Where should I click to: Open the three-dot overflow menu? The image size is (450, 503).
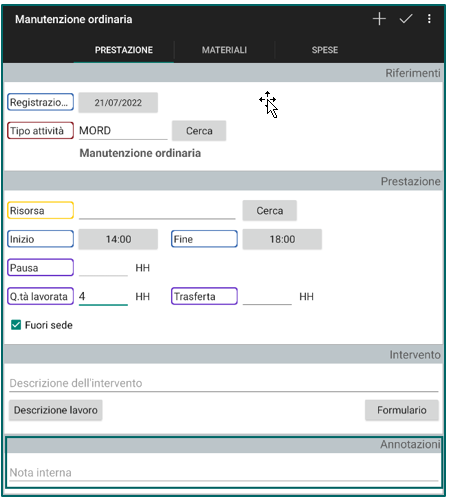point(429,19)
